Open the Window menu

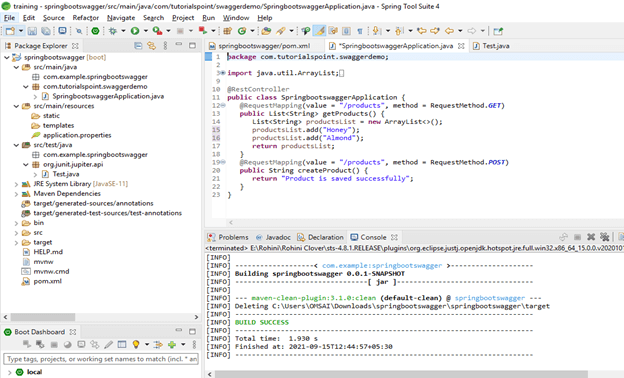point(236,18)
